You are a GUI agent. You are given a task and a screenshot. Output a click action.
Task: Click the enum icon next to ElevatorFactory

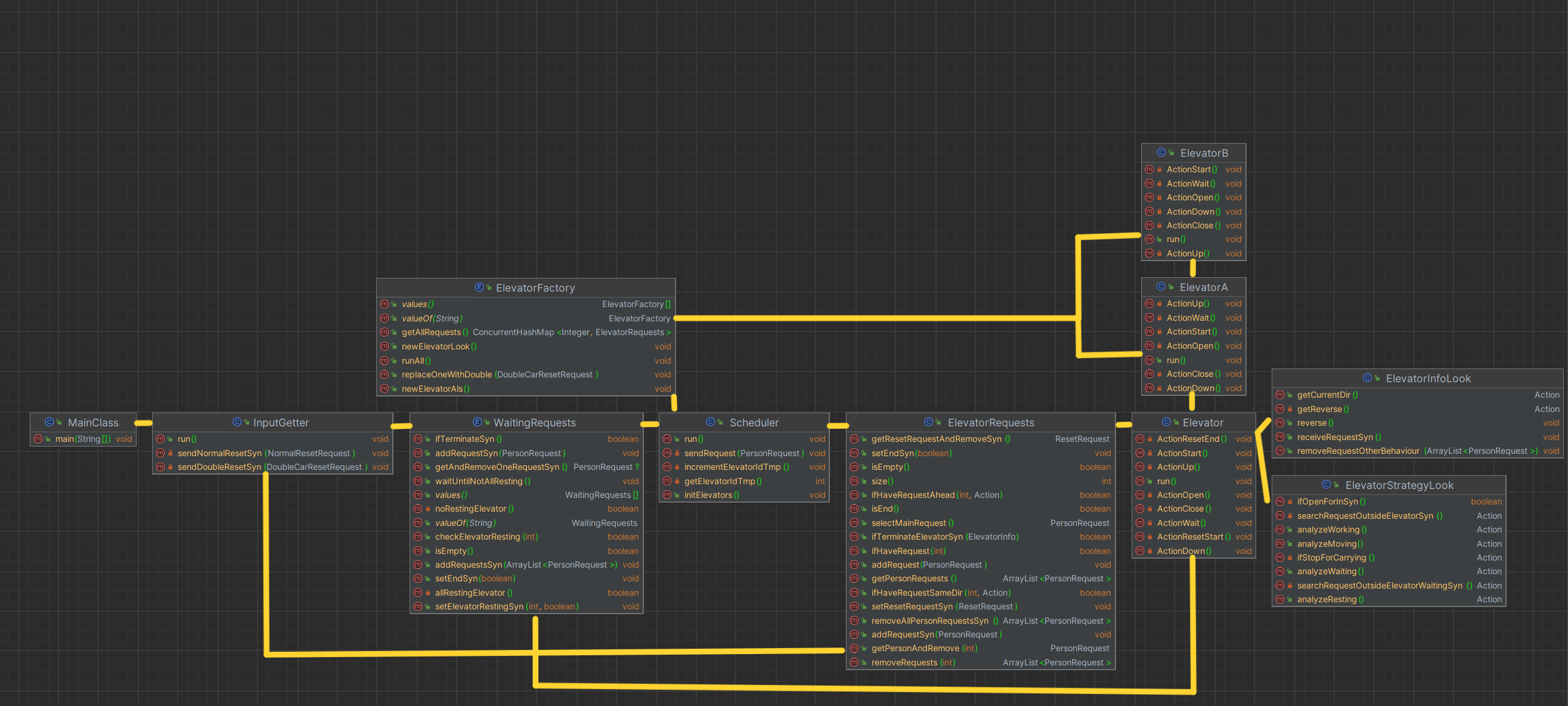(479, 287)
